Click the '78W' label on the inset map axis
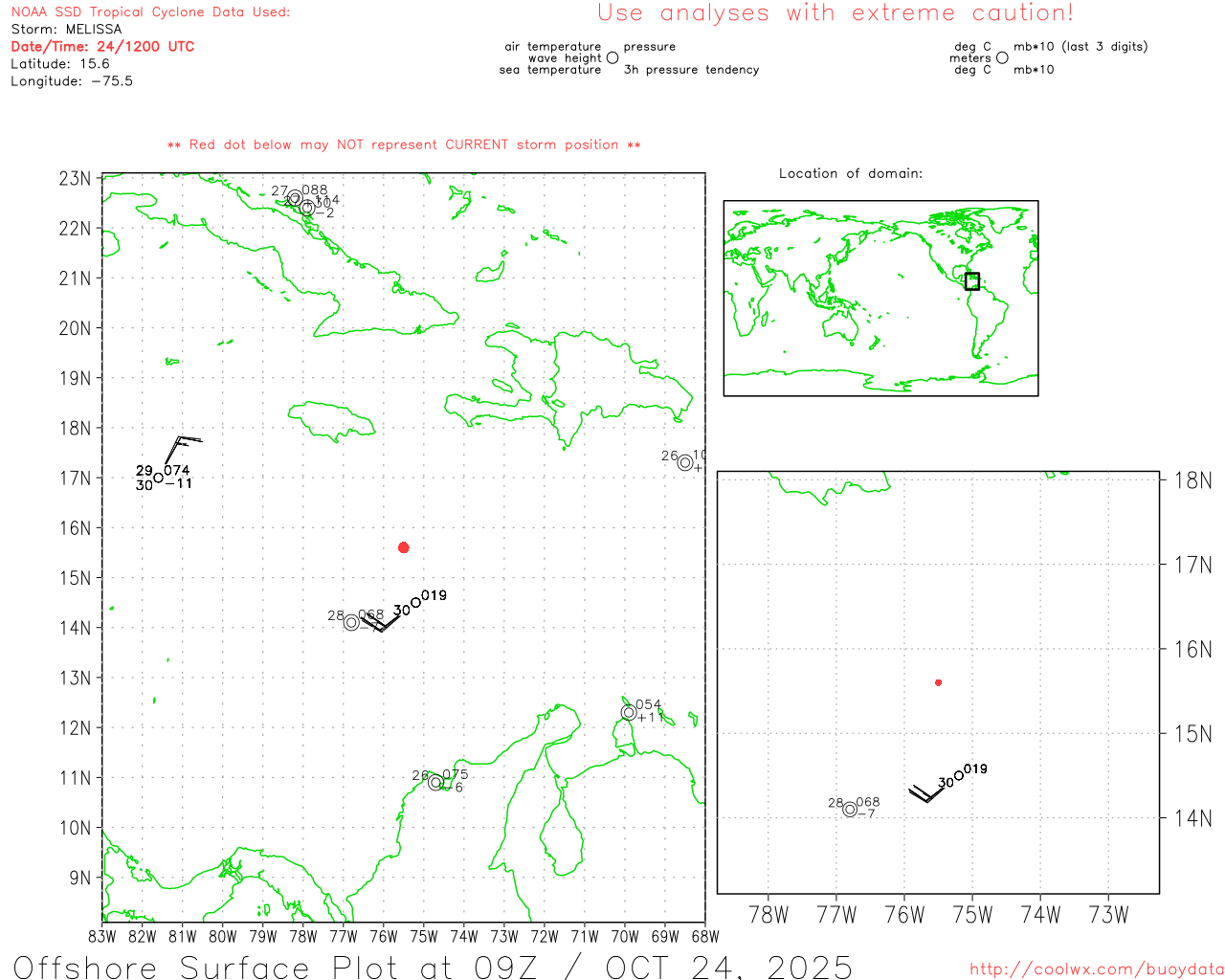 click(768, 915)
